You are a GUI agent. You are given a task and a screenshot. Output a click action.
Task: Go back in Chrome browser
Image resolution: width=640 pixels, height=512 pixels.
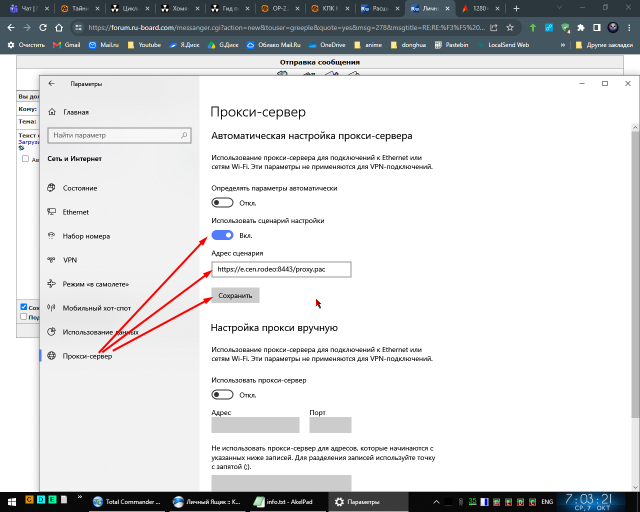11,28
